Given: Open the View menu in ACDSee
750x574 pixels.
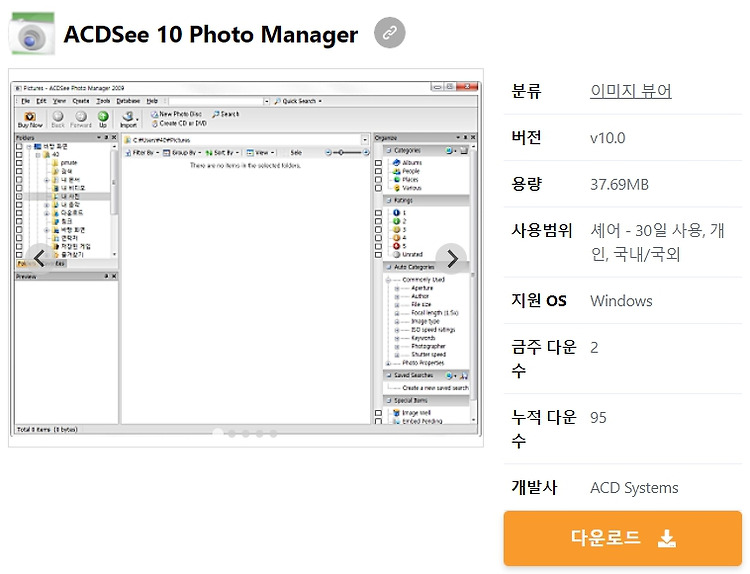Looking at the screenshot, I should tap(59, 101).
